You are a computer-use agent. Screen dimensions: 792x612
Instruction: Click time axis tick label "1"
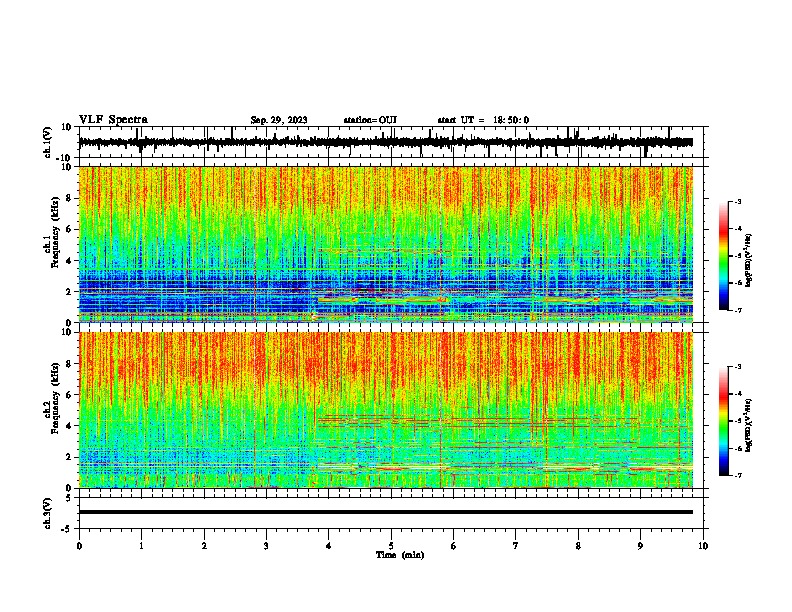[x=141, y=546]
